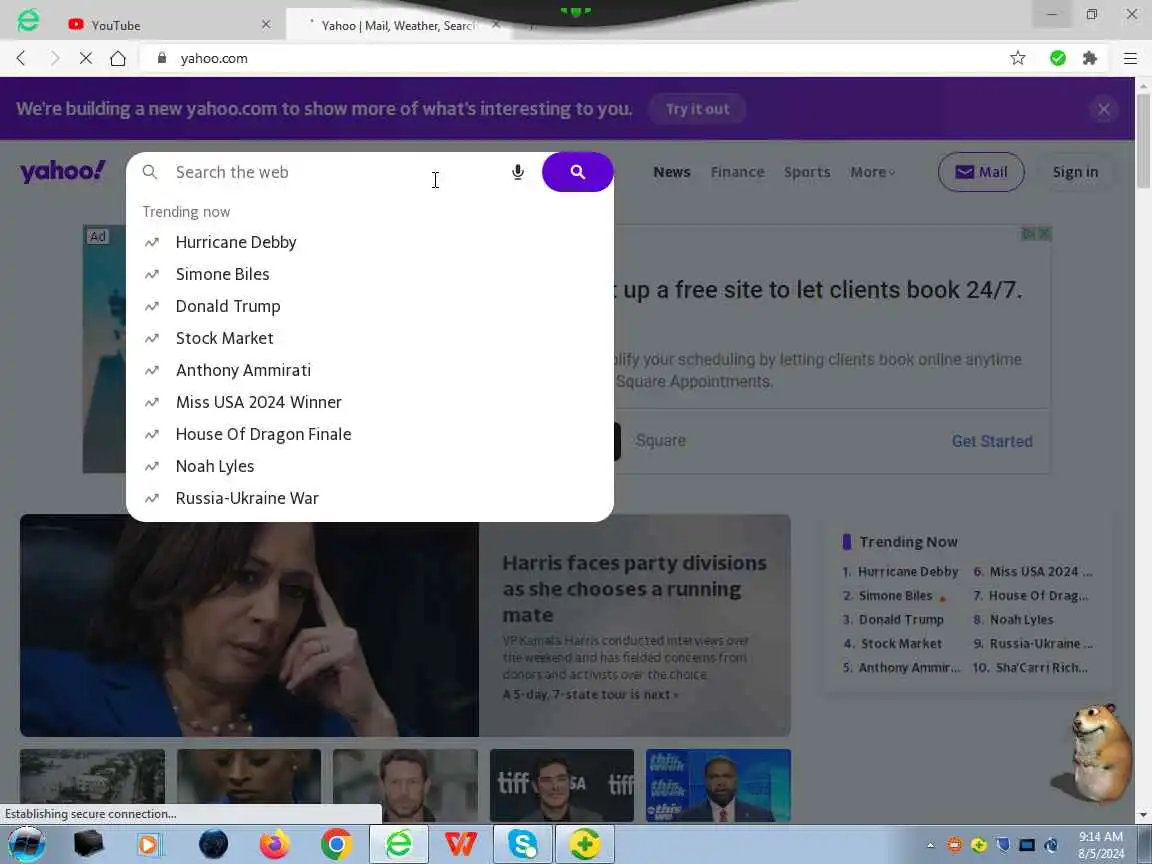This screenshot has height=864, width=1152.
Task: Open the Sports section
Action: coord(807,172)
